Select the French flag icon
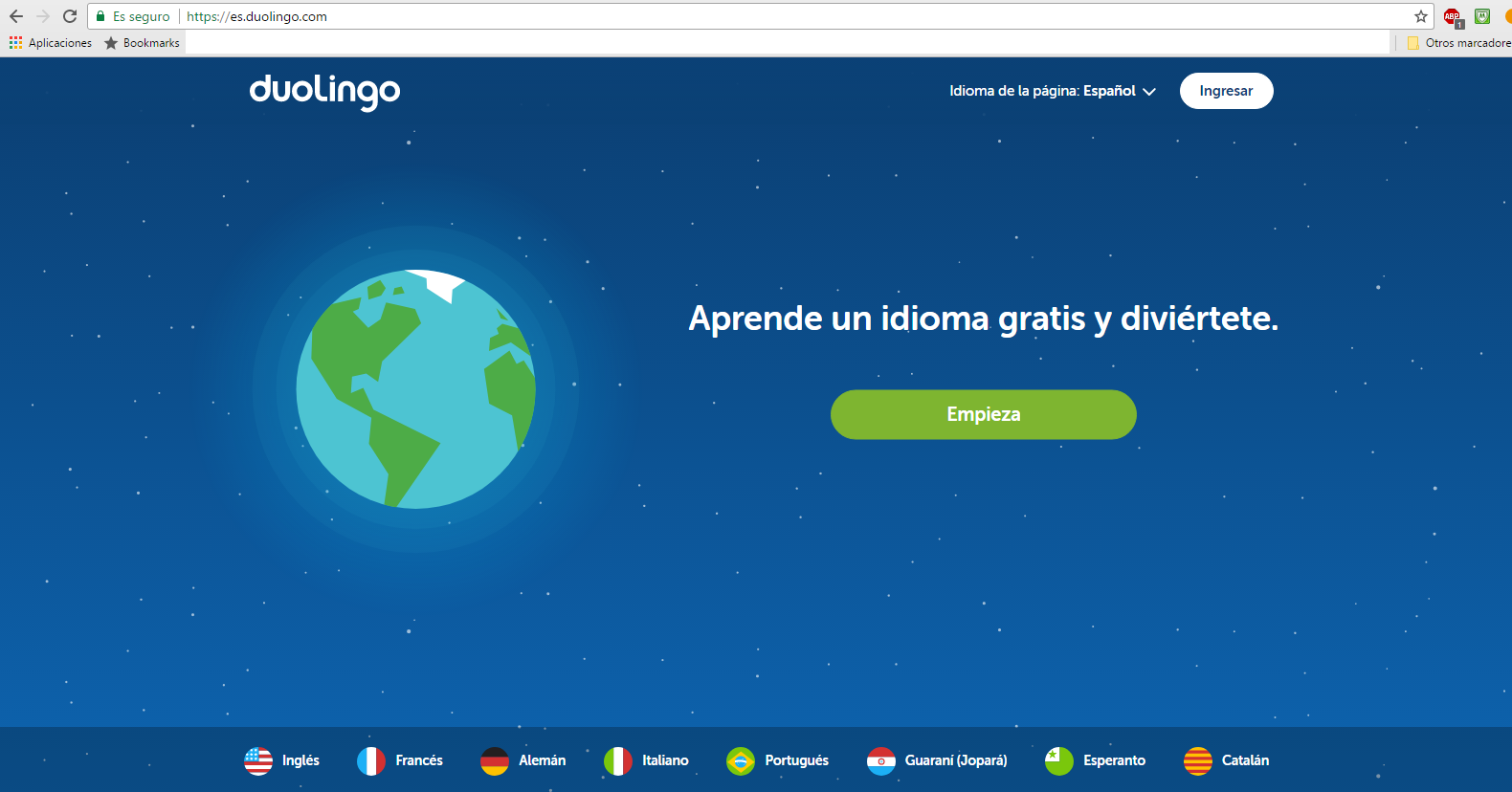 pos(371,760)
